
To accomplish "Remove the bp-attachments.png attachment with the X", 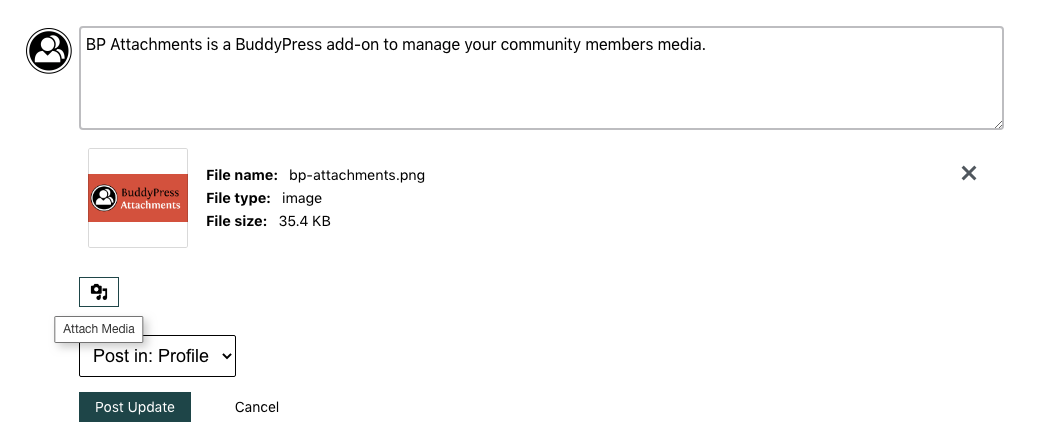I will (x=969, y=174).
